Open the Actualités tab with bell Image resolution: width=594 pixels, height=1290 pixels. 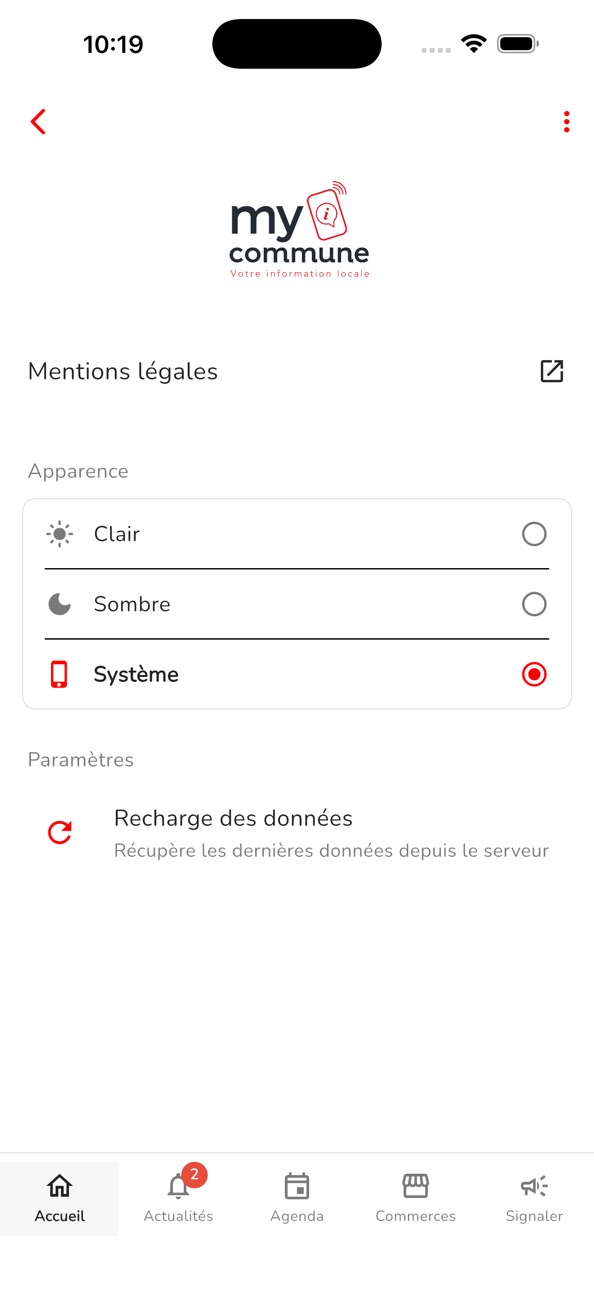[x=178, y=1198]
